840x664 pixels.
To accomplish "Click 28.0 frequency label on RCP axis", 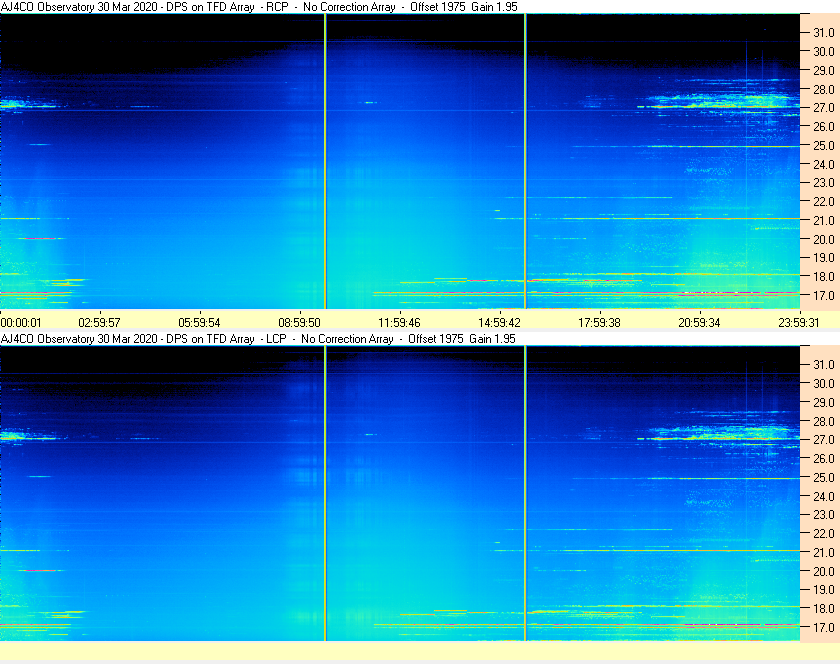I will [x=824, y=89].
